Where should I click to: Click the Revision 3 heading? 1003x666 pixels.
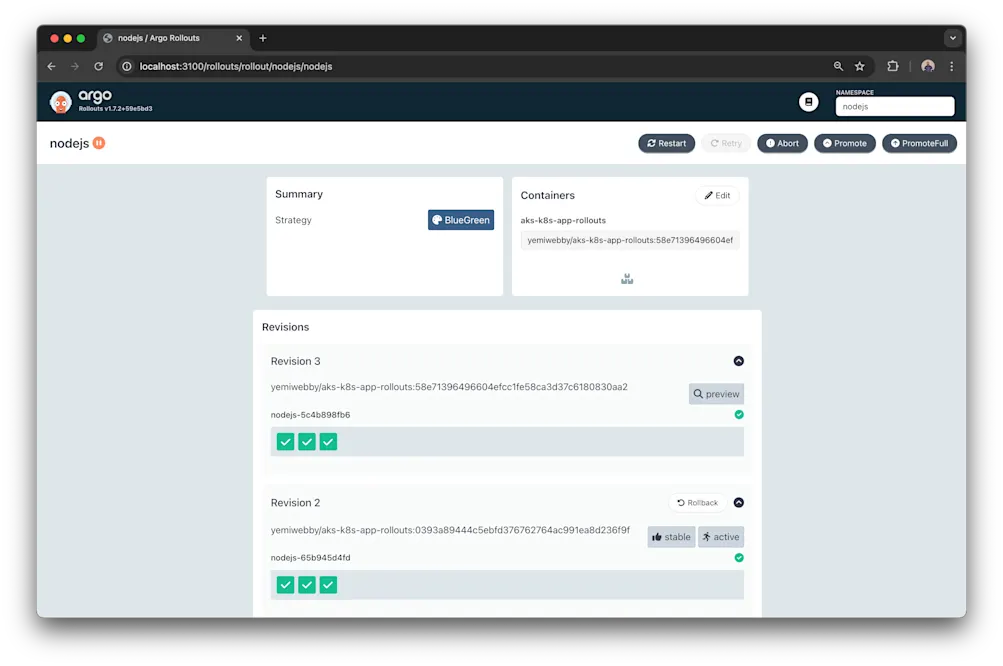296,361
